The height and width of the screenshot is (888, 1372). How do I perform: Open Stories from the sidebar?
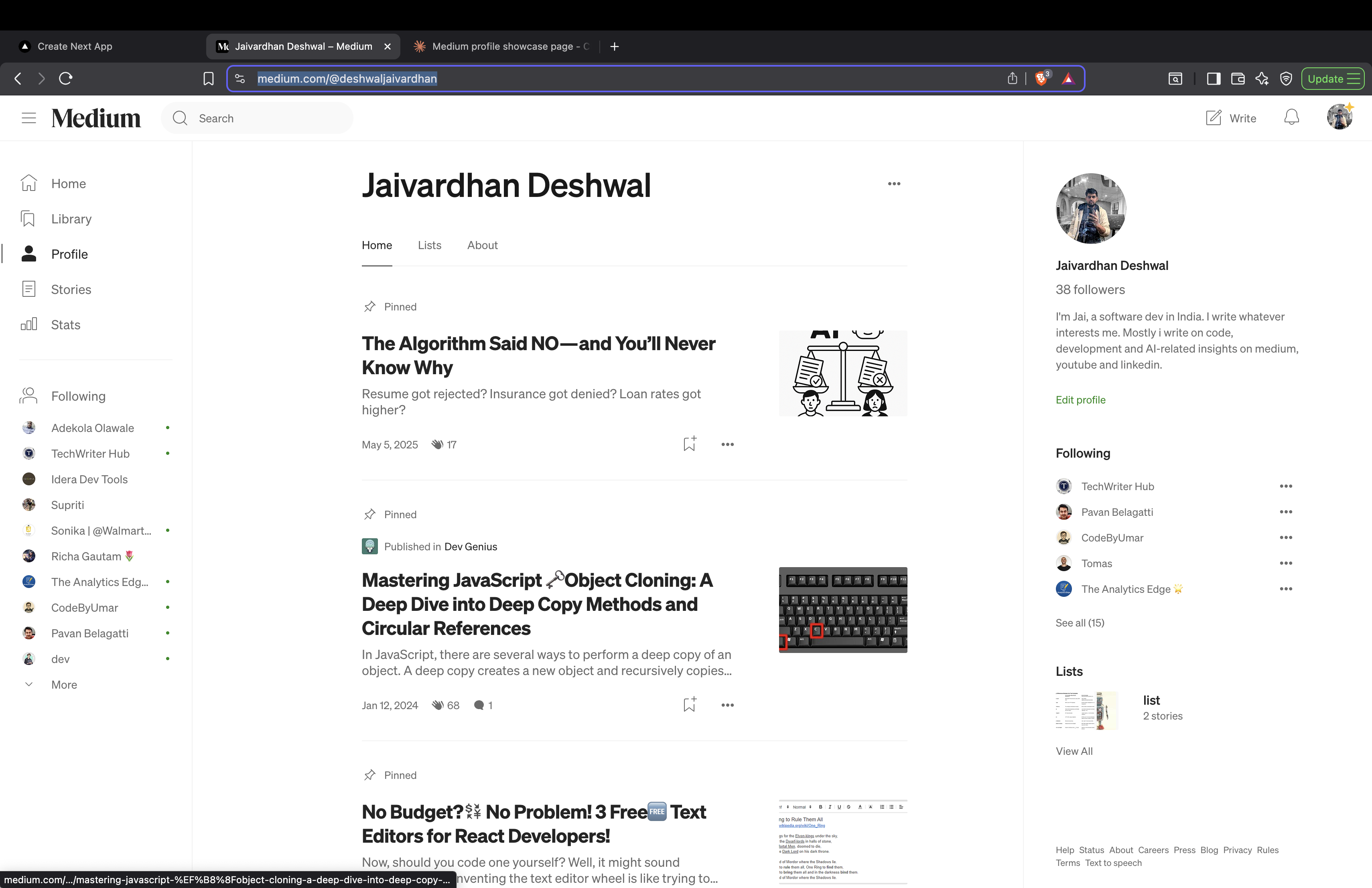(70, 289)
